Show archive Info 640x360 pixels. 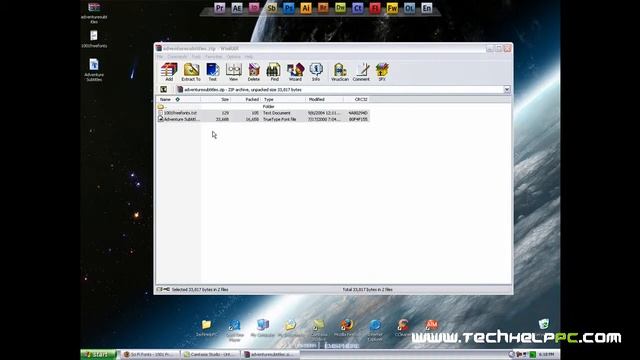(x=316, y=72)
